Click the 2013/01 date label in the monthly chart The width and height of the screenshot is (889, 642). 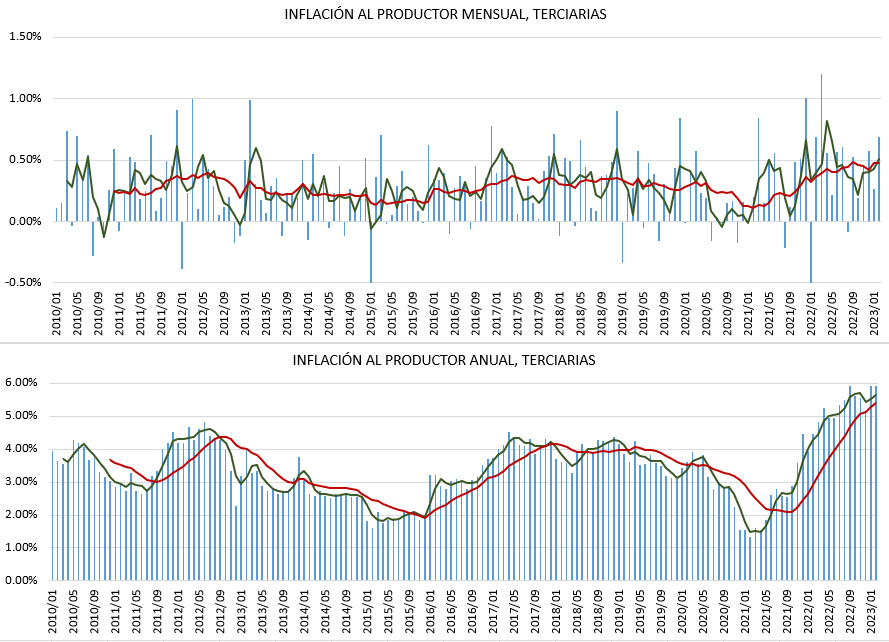pos(245,314)
